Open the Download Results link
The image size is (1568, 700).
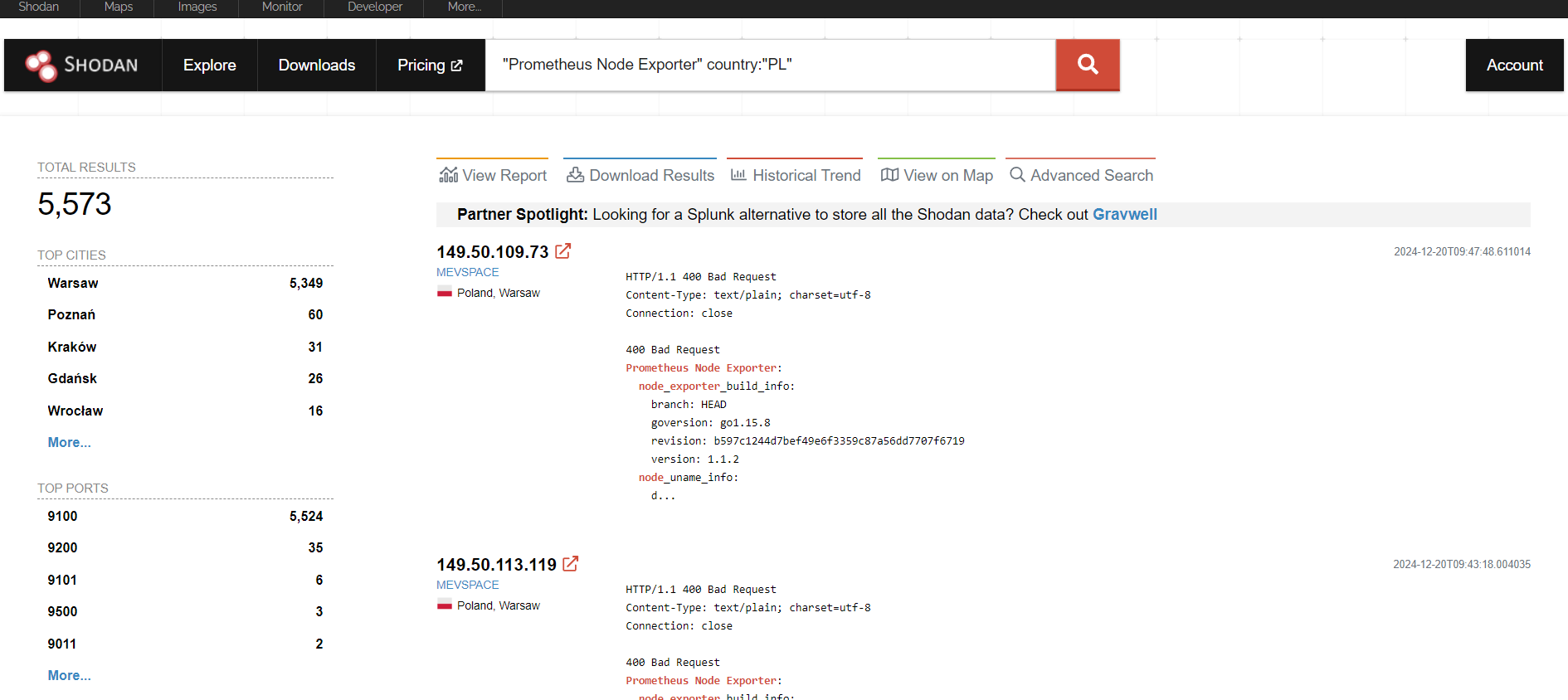click(640, 175)
